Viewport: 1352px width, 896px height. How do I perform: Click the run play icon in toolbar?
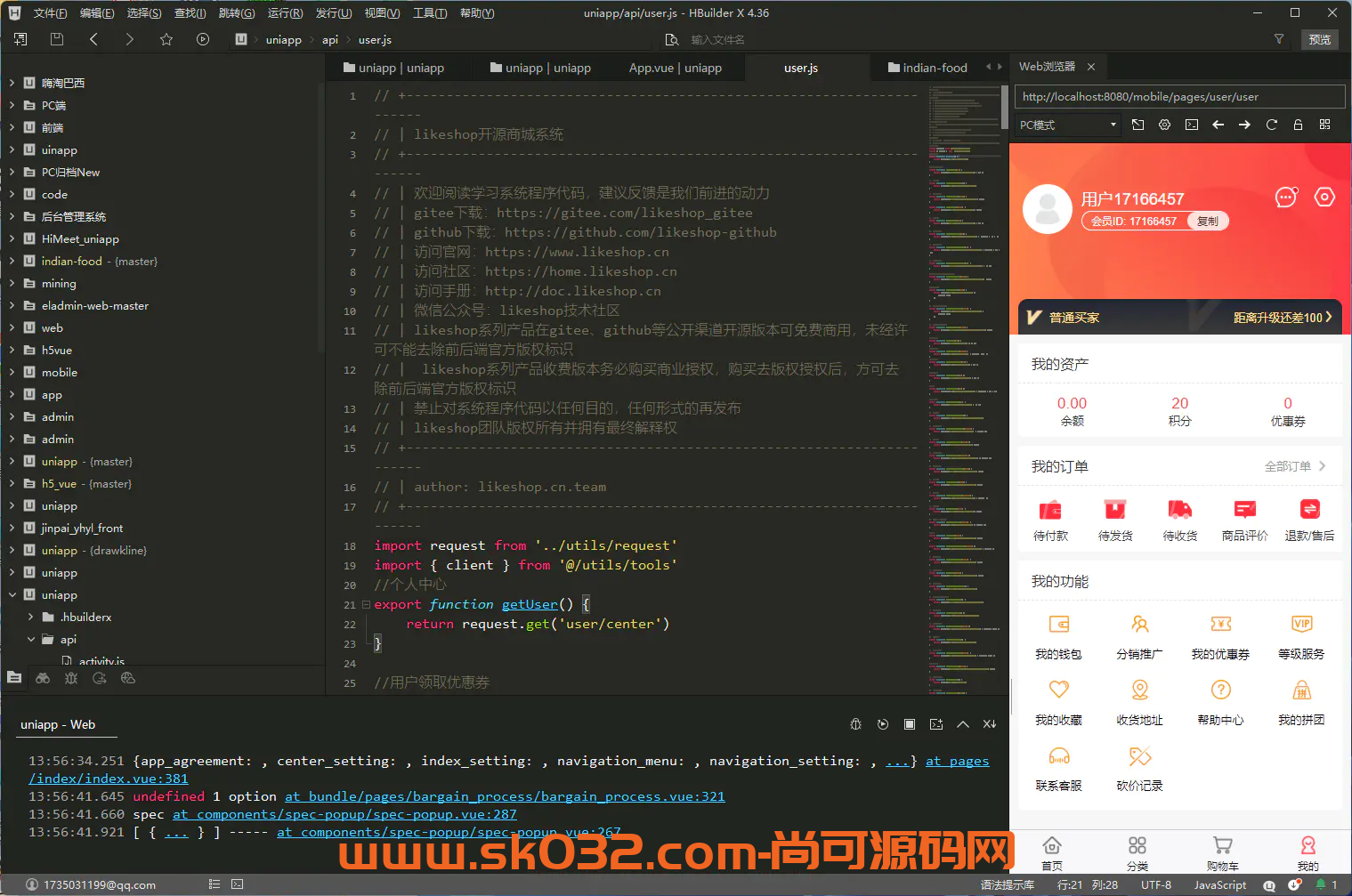click(x=203, y=39)
